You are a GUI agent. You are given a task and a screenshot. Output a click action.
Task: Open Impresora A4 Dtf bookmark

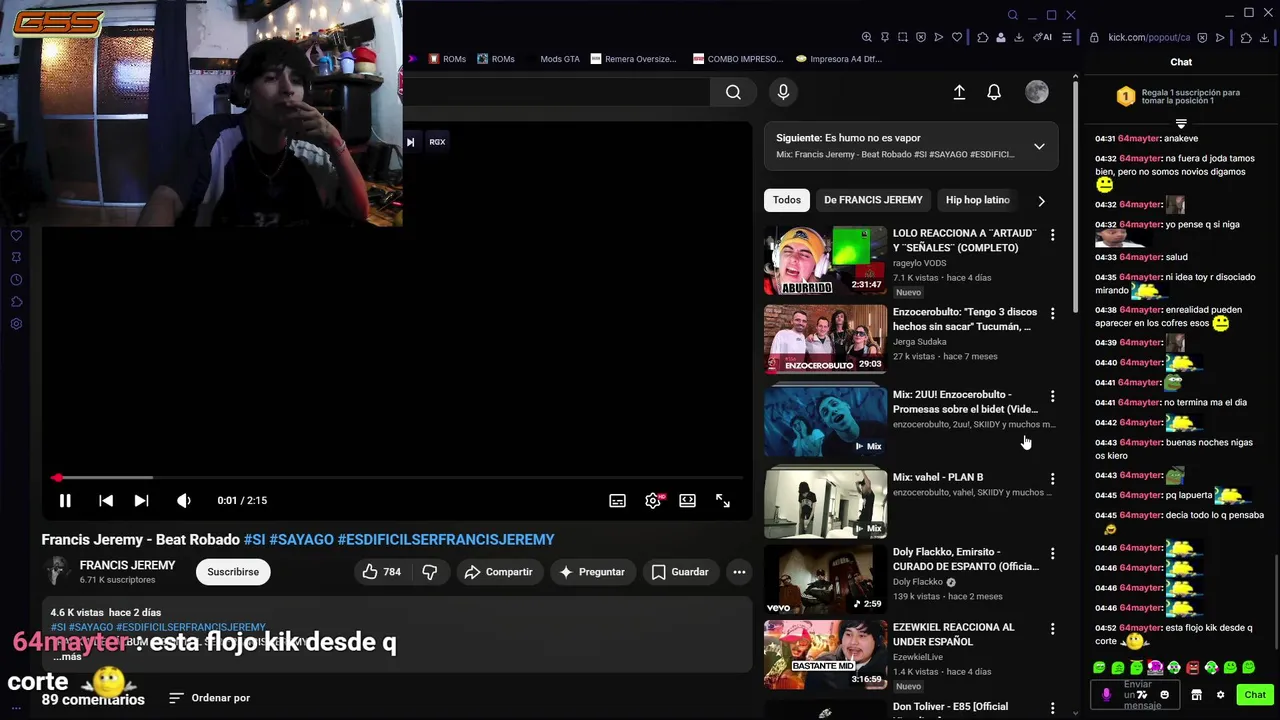point(839,59)
